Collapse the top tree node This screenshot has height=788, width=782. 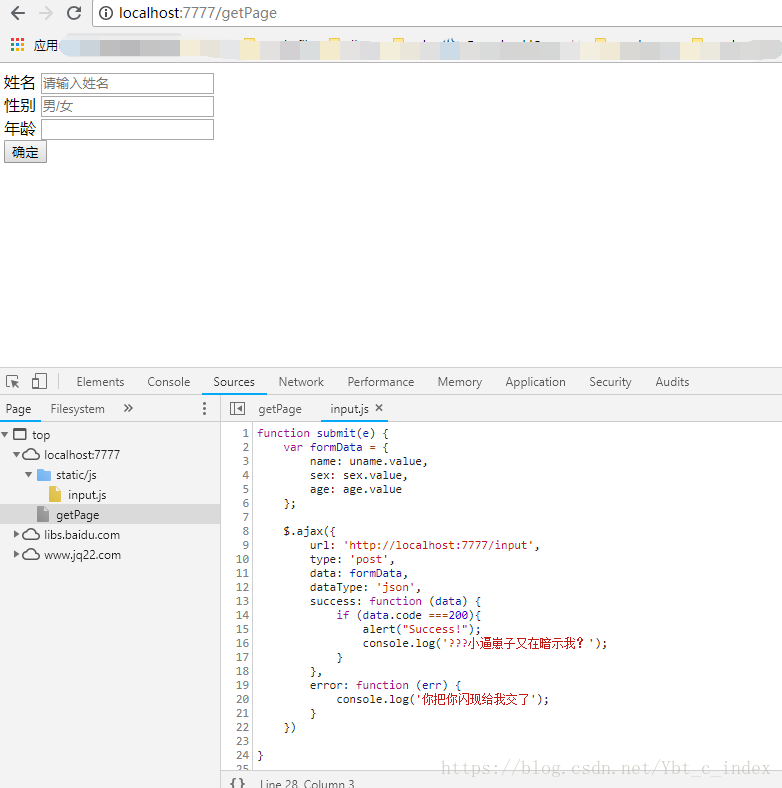[x=5, y=434]
